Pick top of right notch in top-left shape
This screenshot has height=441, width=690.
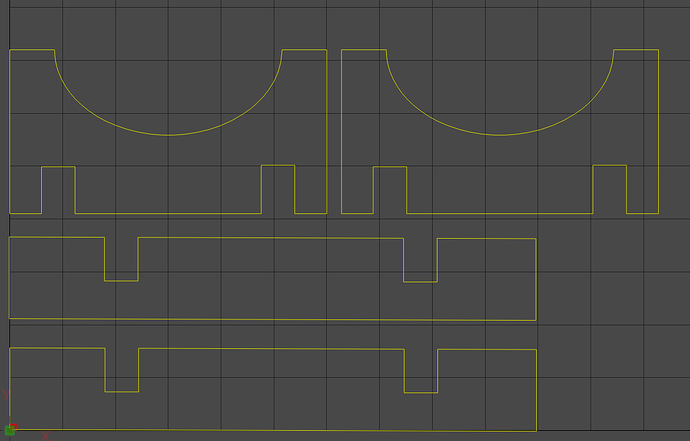coord(278,166)
